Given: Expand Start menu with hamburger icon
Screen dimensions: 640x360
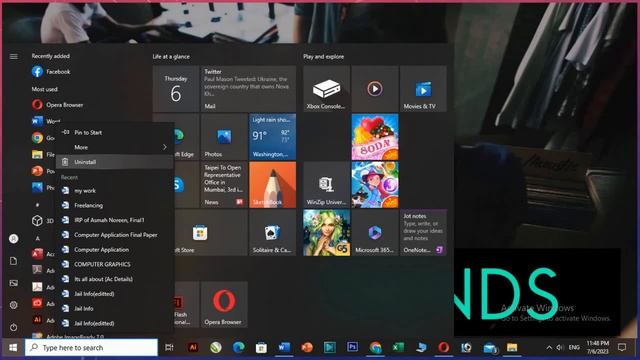Looking at the screenshot, I should click(13, 56).
